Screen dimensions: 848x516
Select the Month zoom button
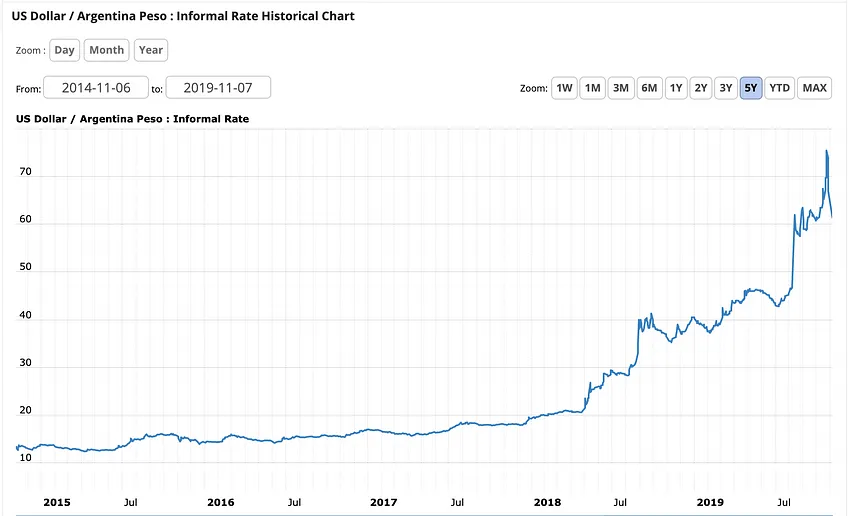[x=107, y=50]
